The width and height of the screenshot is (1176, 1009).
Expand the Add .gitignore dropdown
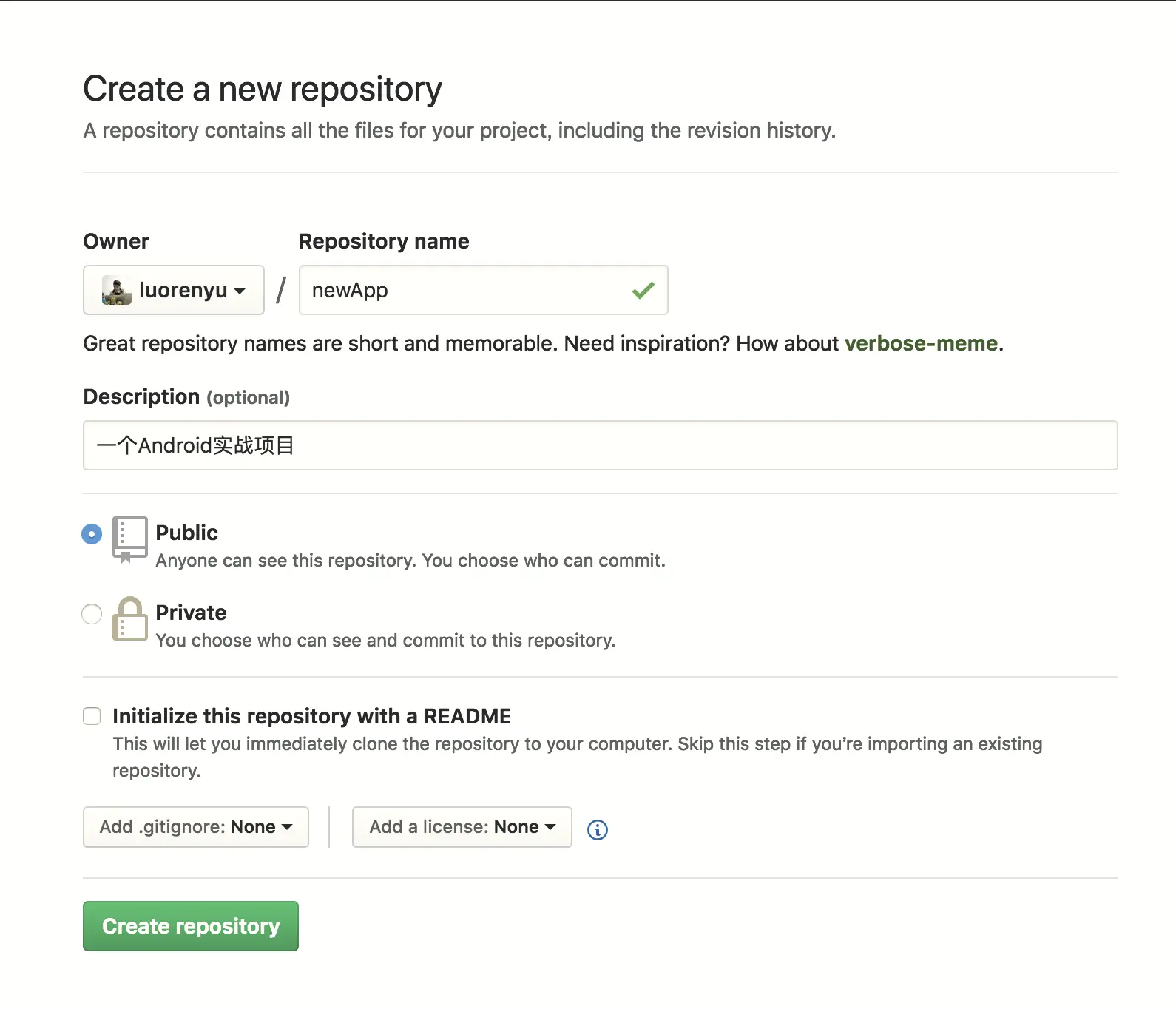(196, 827)
